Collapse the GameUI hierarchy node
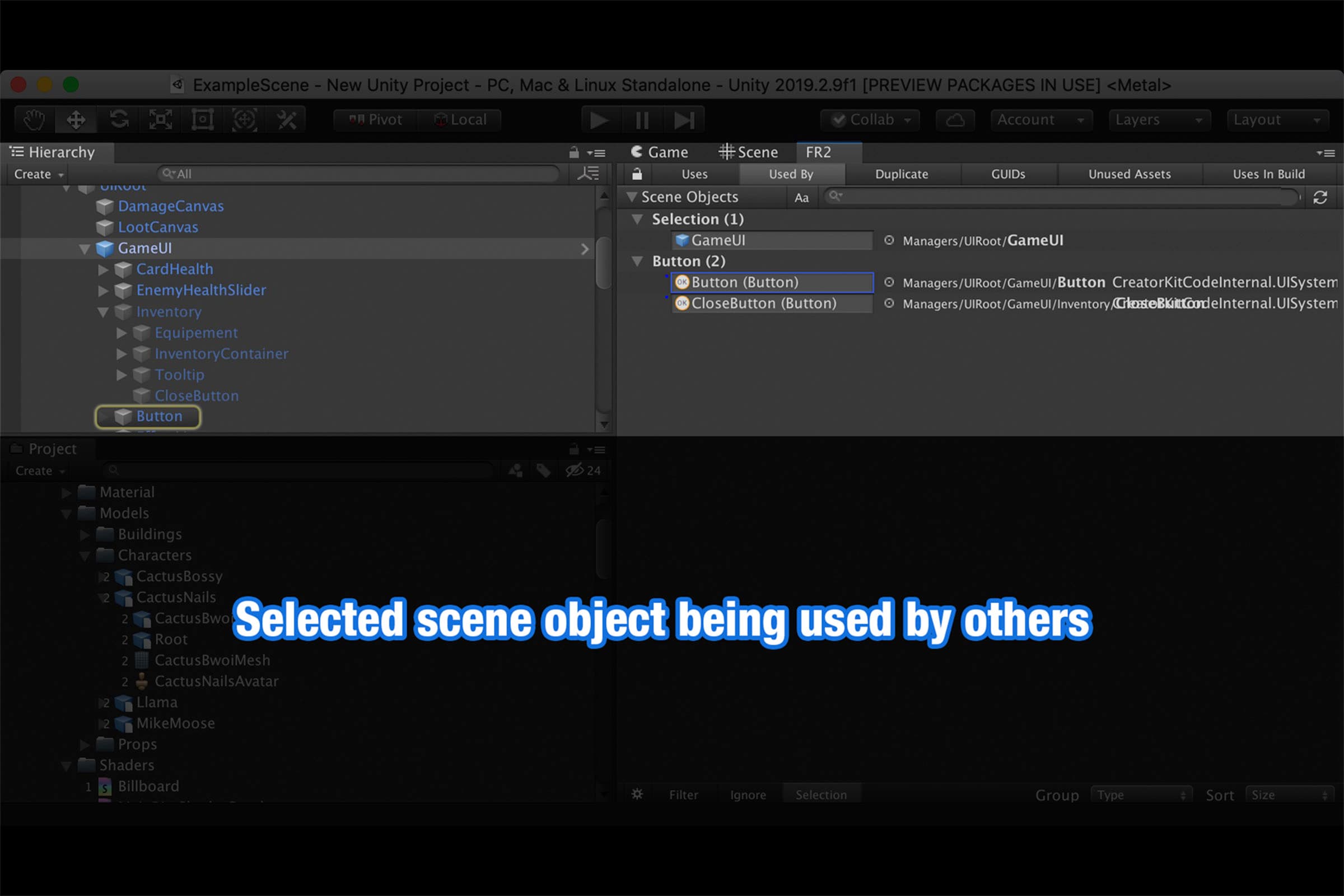The height and width of the screenshot is (896, 1344). tap(85, 249)
